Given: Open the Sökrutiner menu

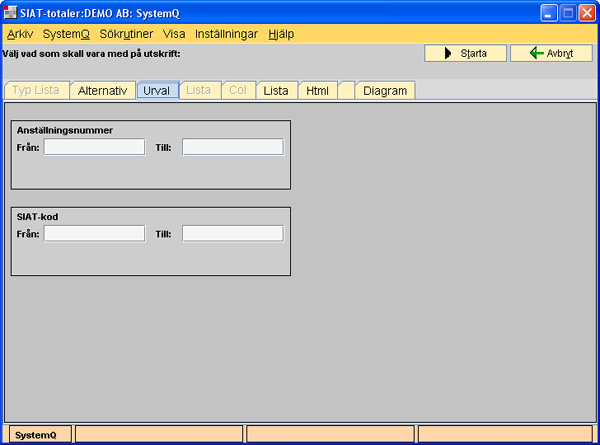Looking at the screenshot, I should (x=126, y=33).
